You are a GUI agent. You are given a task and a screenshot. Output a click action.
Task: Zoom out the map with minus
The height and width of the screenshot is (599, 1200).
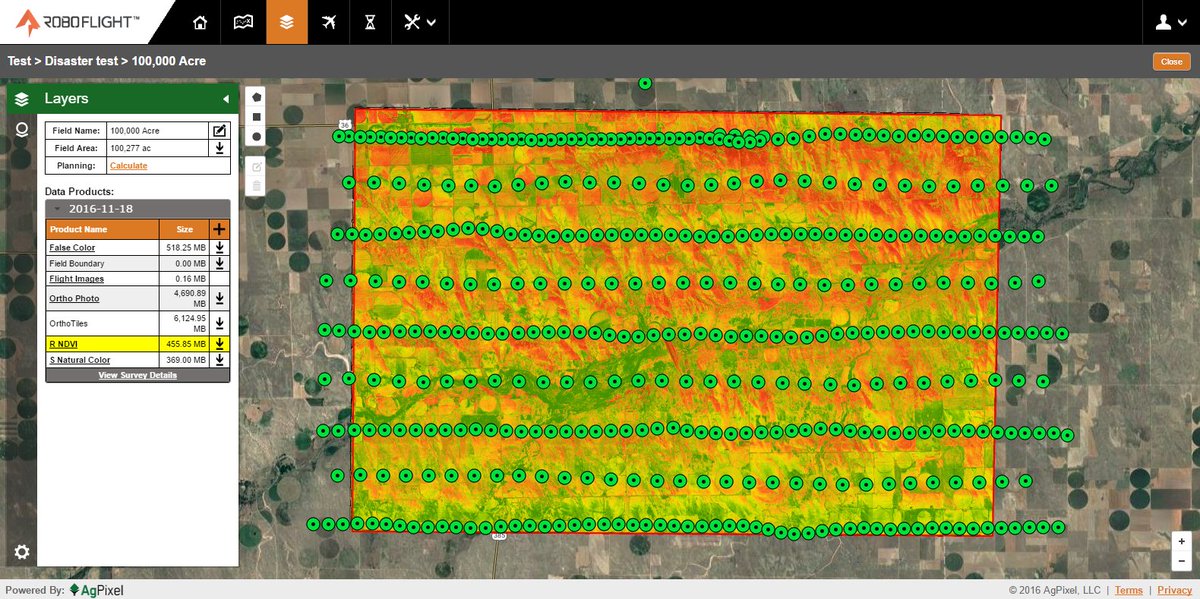click(x=1182, y=560)
